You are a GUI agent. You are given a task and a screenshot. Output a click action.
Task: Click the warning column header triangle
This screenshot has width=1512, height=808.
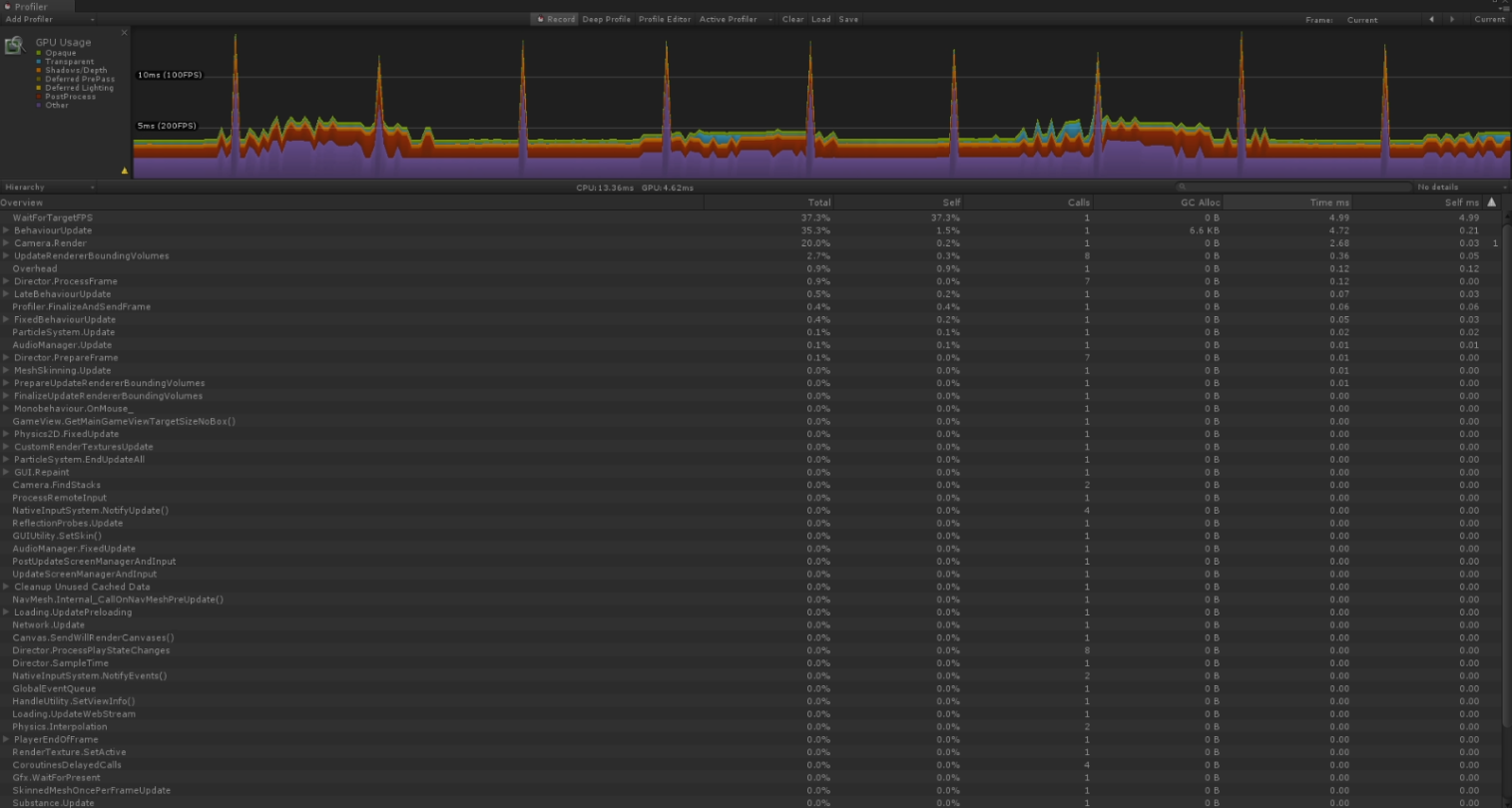1492,202
